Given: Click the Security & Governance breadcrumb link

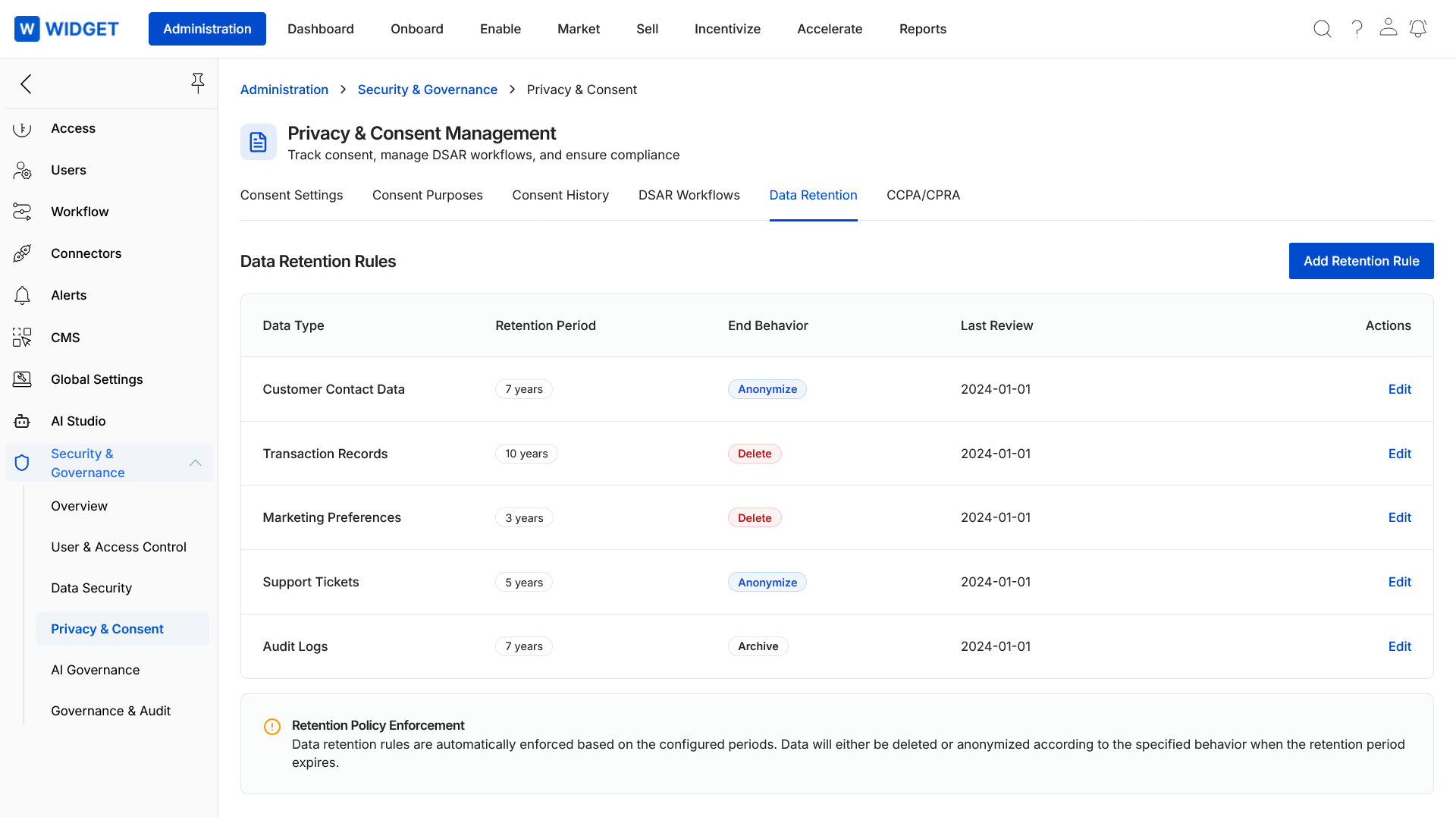Looking at the screenshot, I should (427, 90).
